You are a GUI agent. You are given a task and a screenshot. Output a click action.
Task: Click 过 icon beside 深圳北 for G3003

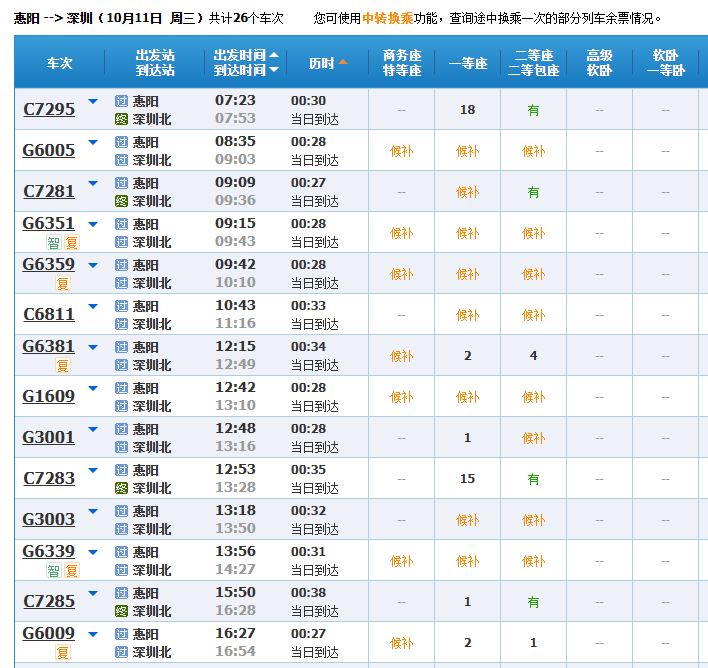[x=121, y=529]
